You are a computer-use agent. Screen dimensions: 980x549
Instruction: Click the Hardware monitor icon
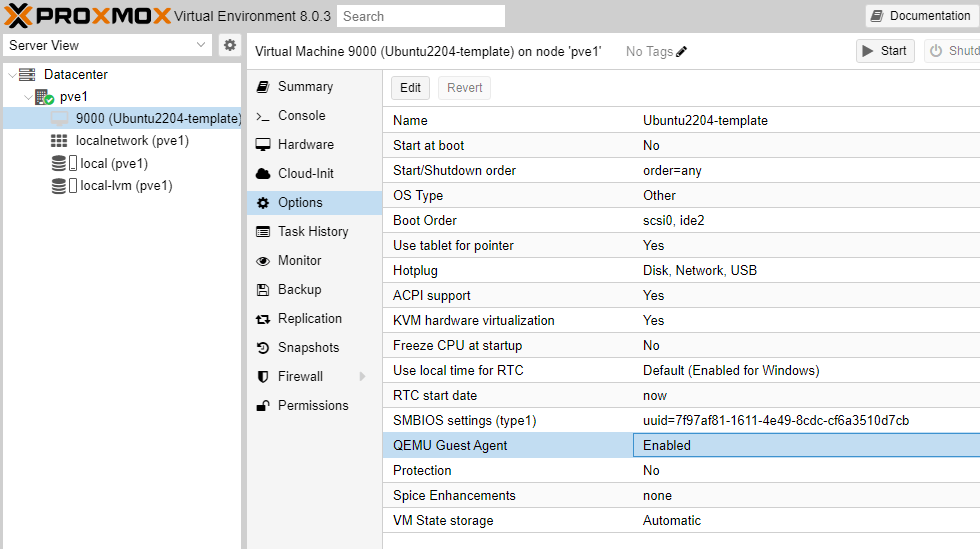click(x=263, y=144)
